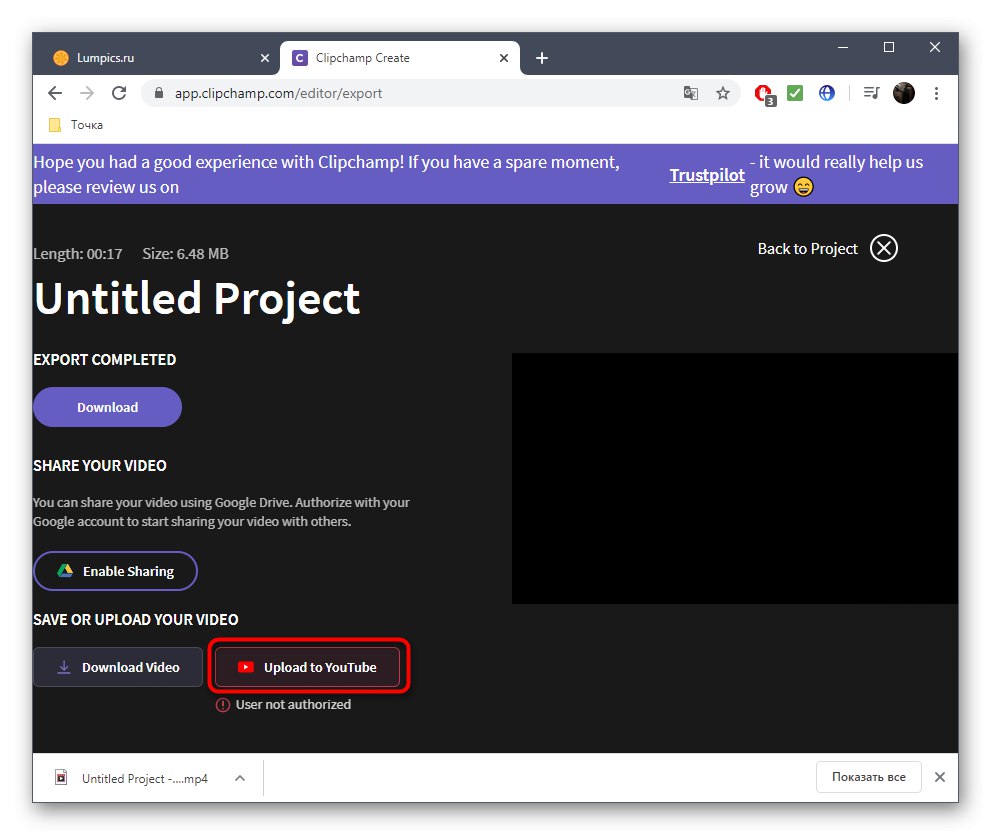Open the Точка bookmark

[x=75, y=124]
